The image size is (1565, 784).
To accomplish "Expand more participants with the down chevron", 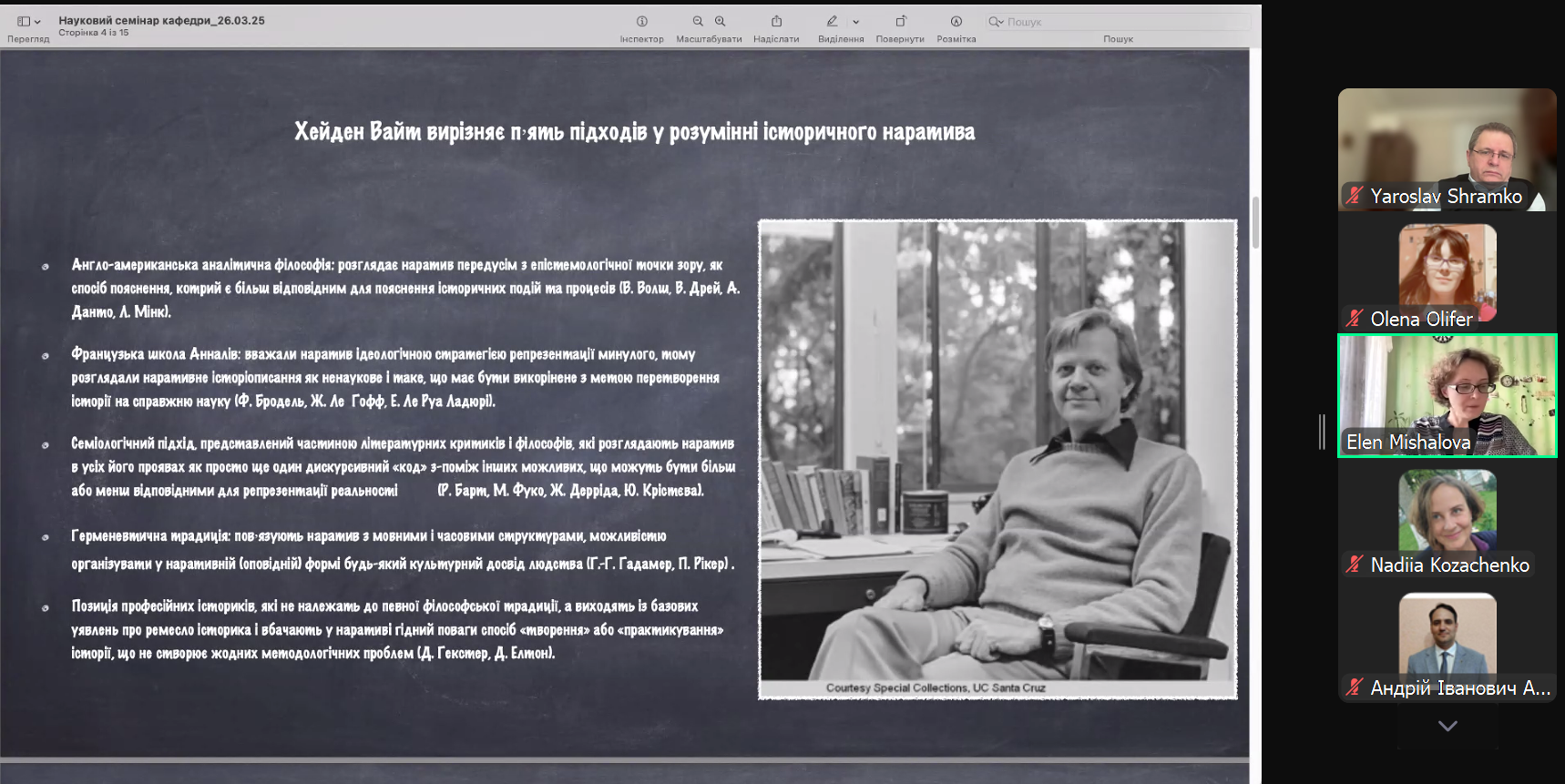I will click(x=1447, y=726).
